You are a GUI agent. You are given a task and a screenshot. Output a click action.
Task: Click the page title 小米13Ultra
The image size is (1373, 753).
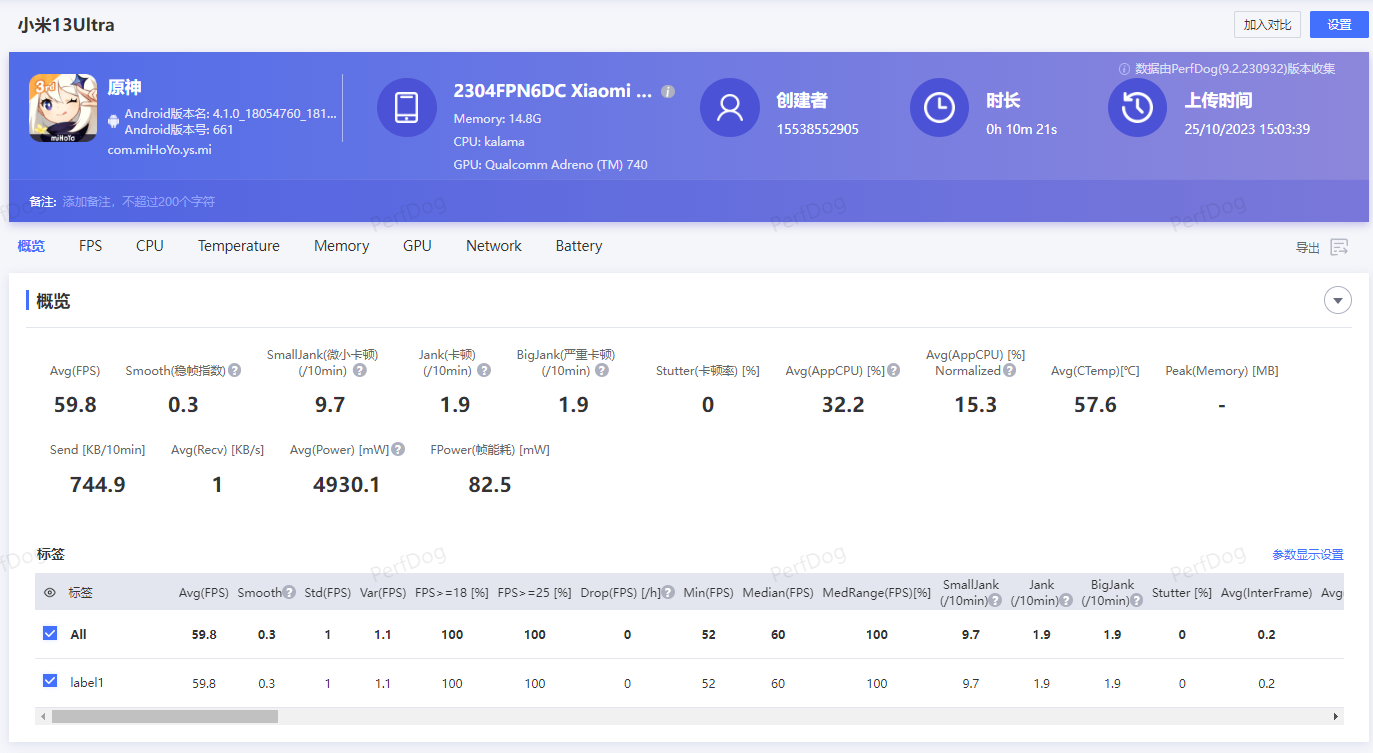[66, 25]
